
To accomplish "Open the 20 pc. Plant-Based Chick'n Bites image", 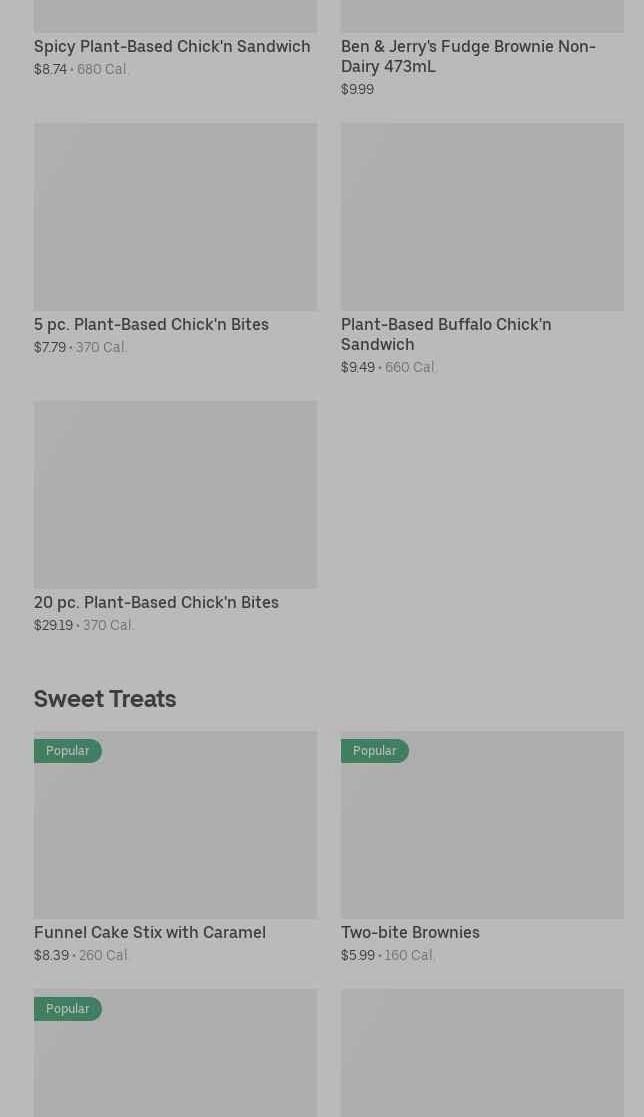I will pyautogui.click(x=175, y=494).
